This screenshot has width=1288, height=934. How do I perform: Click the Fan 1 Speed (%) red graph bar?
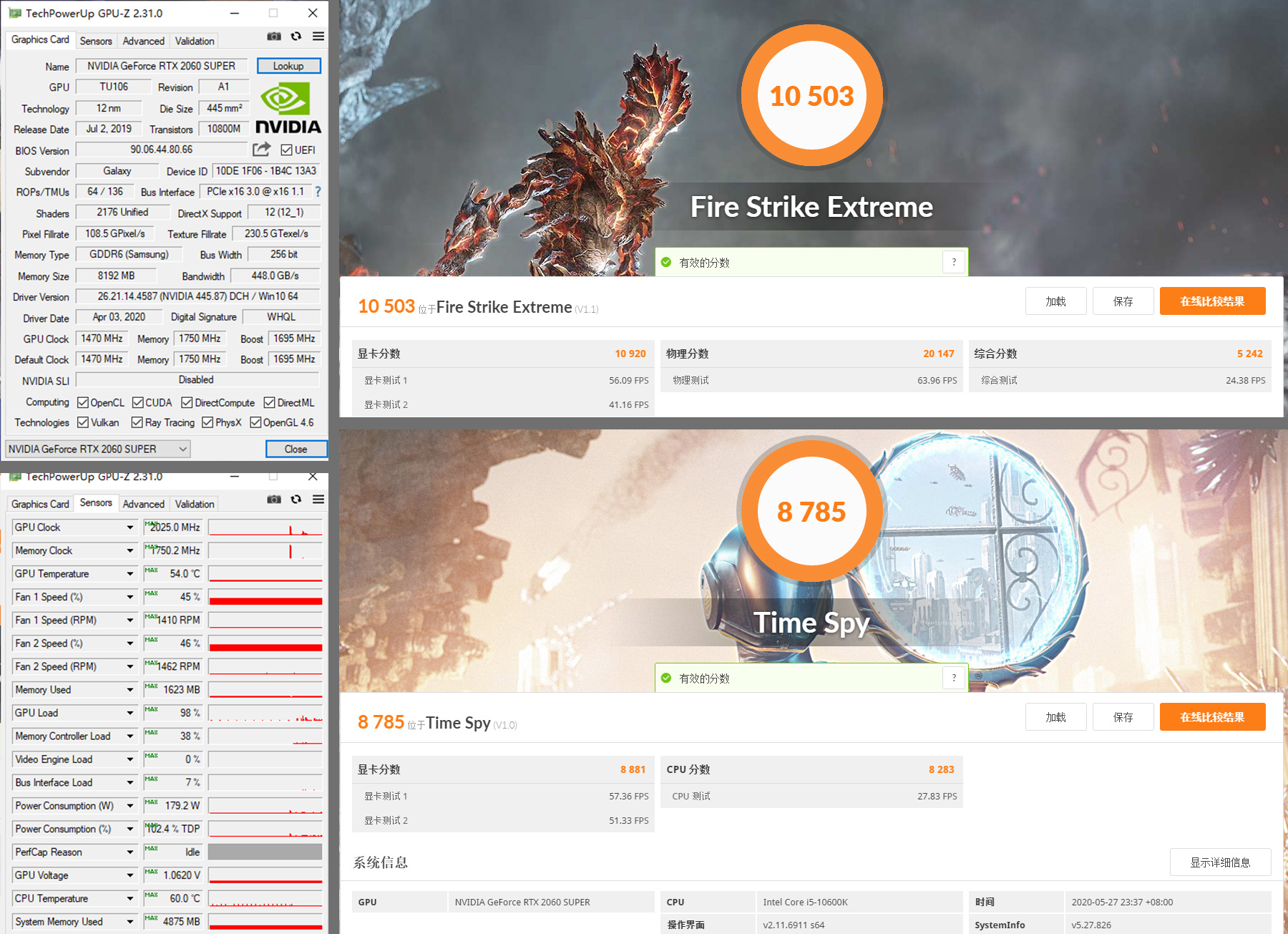[x=265, y=600]
